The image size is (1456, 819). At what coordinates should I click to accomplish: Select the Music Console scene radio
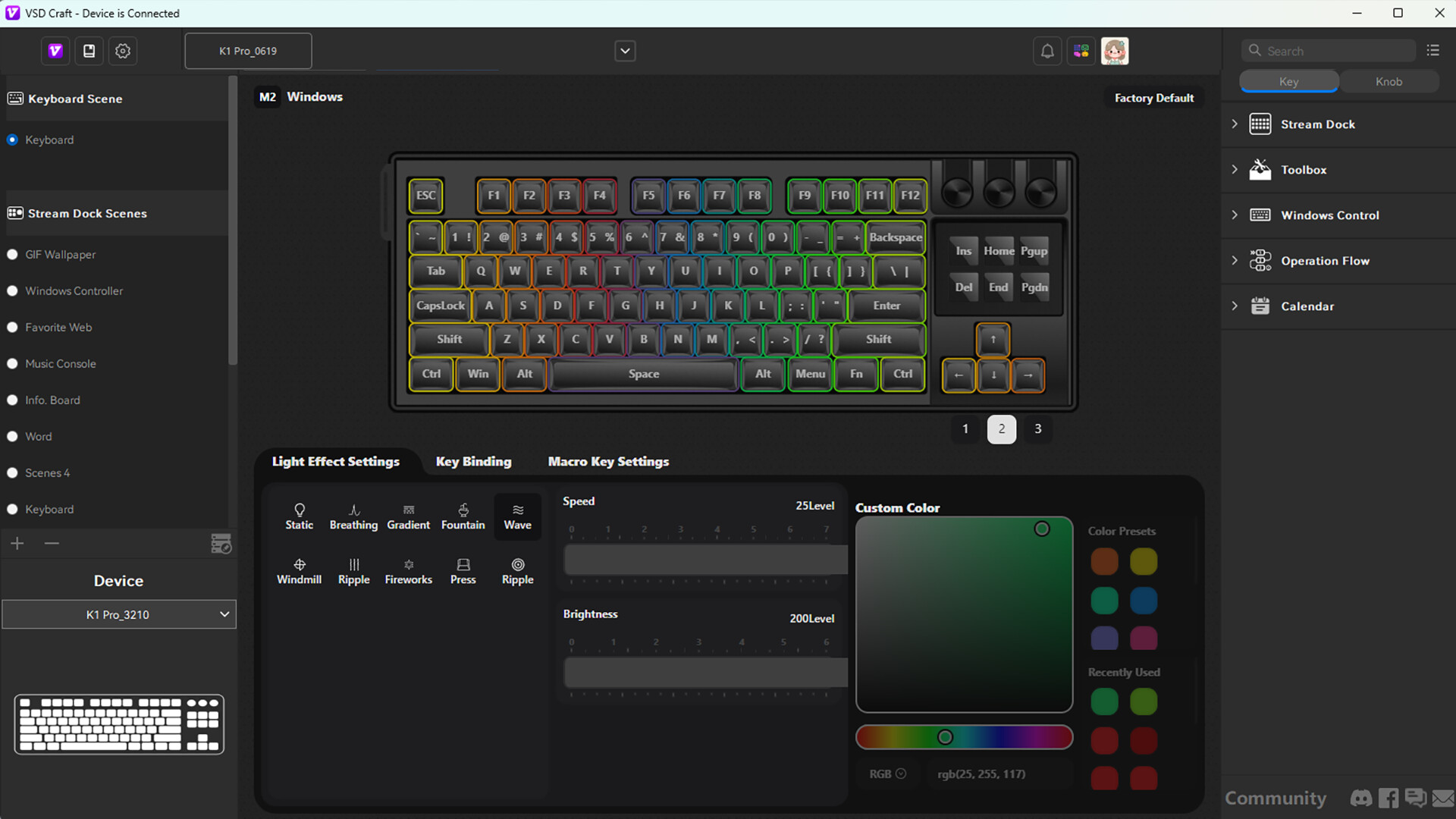12,364
